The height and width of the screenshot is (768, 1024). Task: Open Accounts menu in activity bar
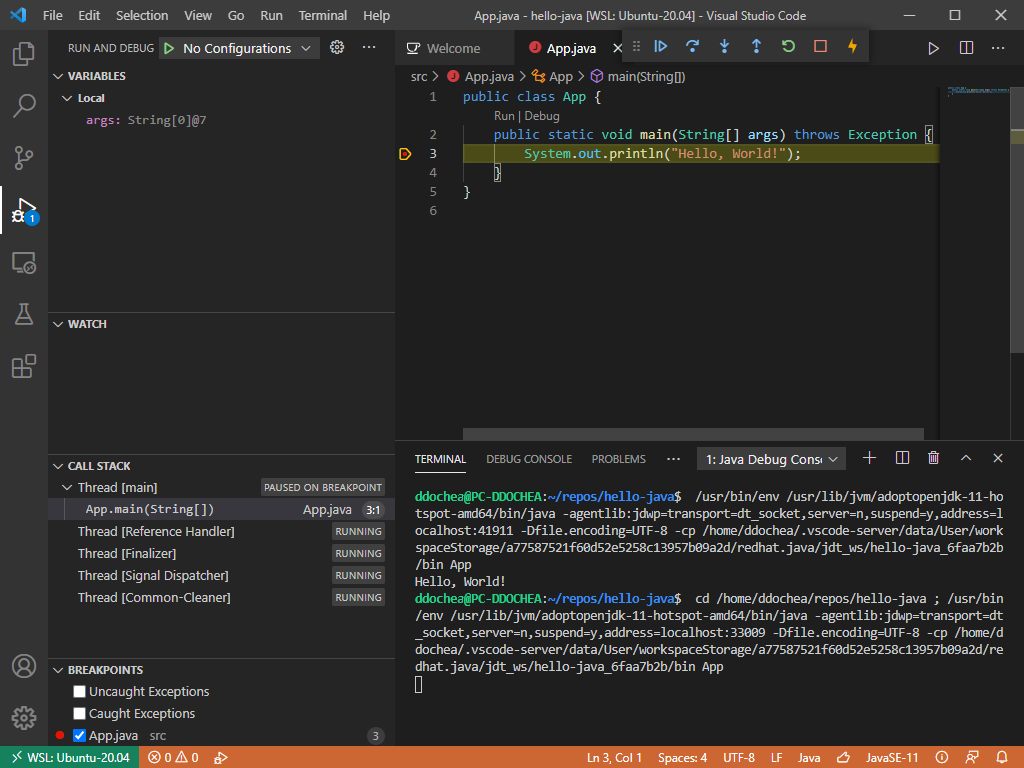24,666
